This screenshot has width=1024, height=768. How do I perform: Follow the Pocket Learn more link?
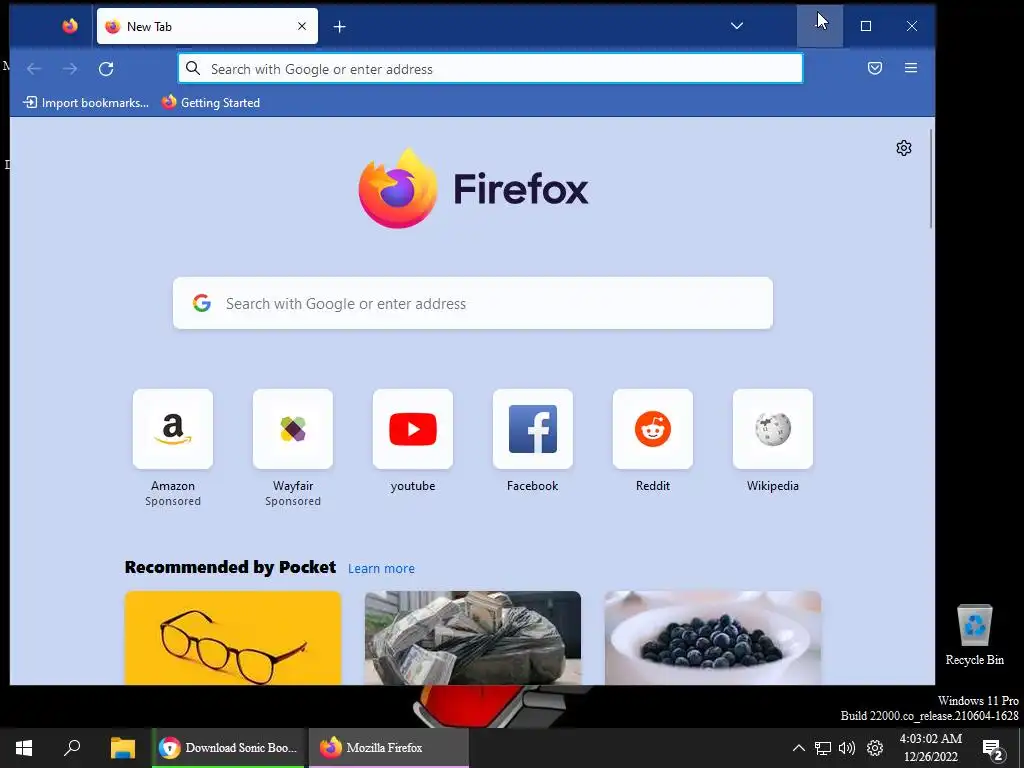click(x=381, y=568)
